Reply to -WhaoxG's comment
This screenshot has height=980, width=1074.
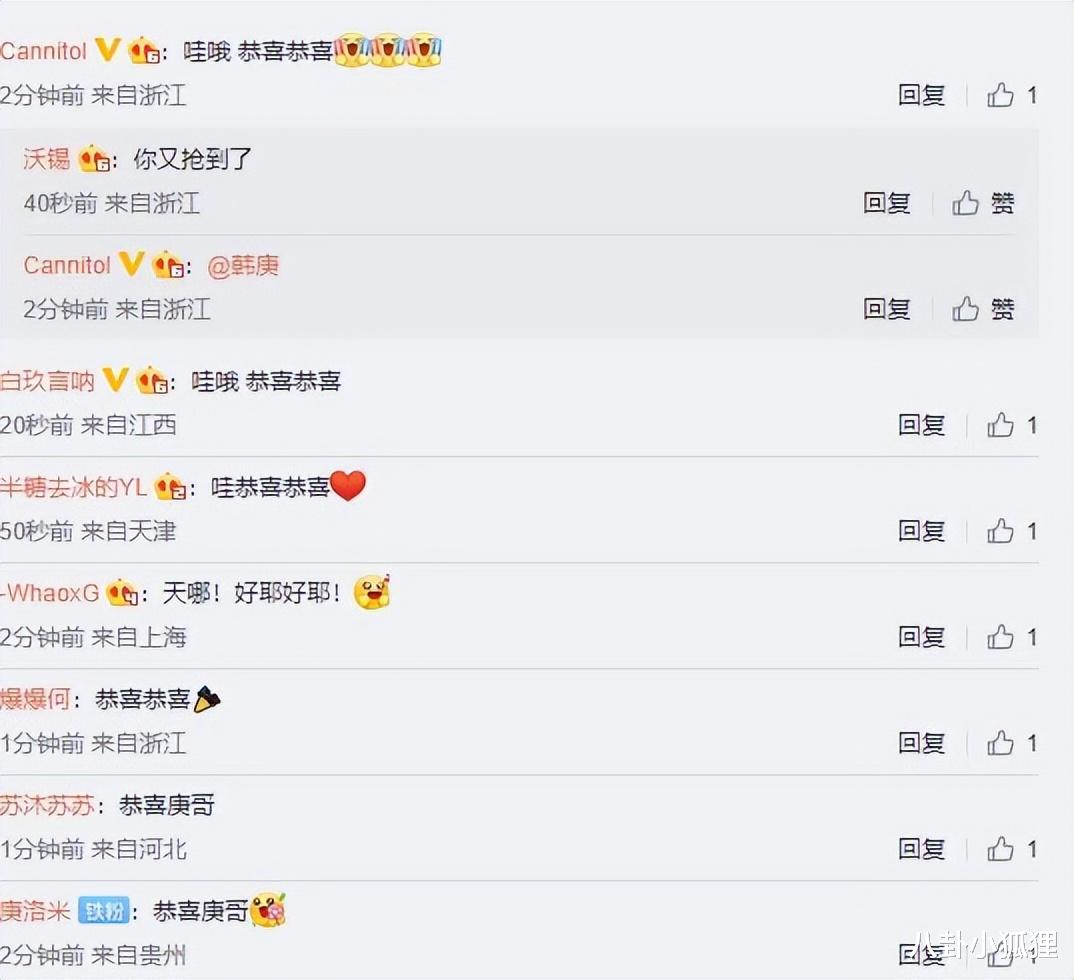[921, 638]
